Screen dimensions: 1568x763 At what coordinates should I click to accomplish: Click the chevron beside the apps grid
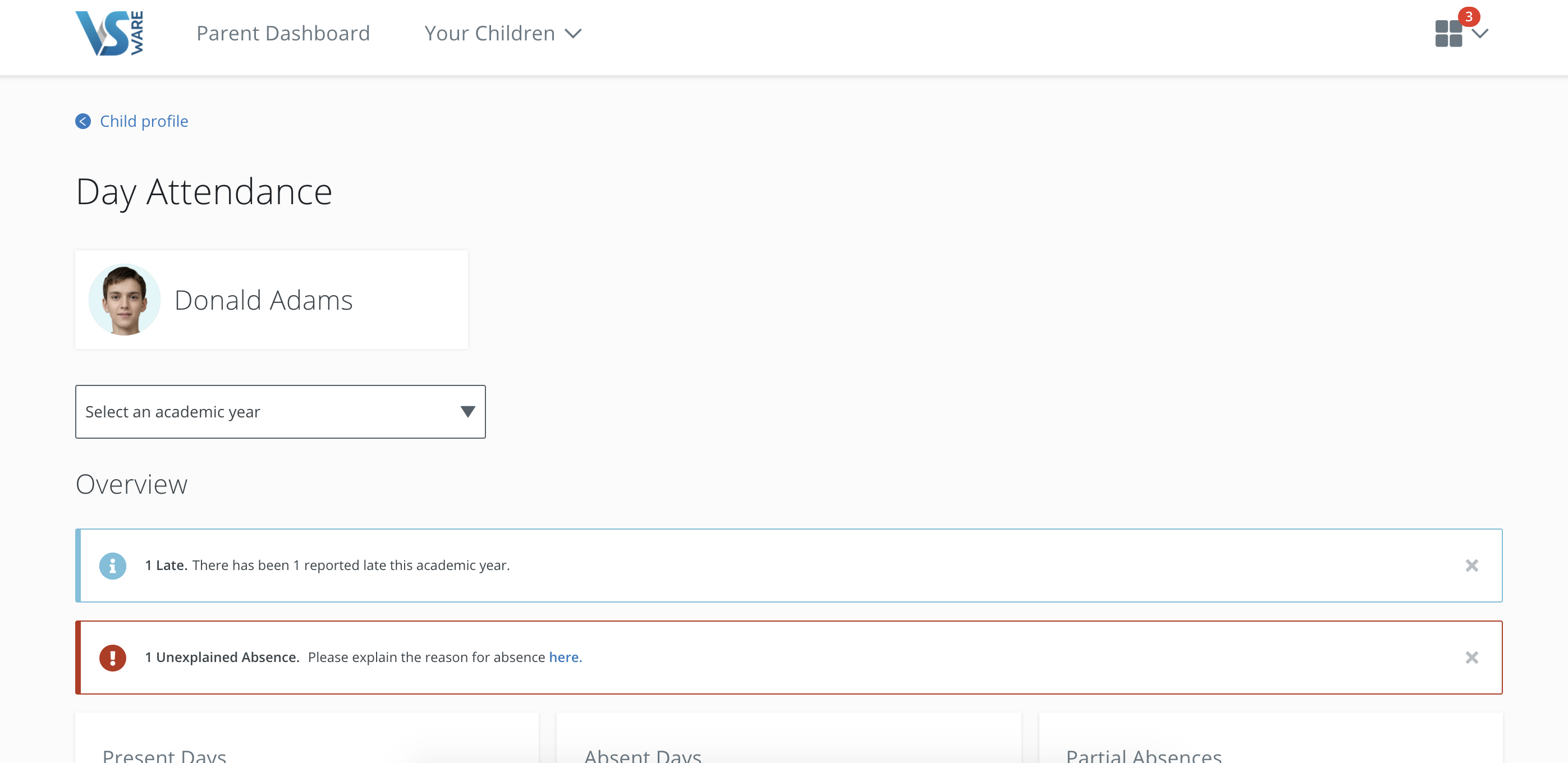click(1480, 34)
